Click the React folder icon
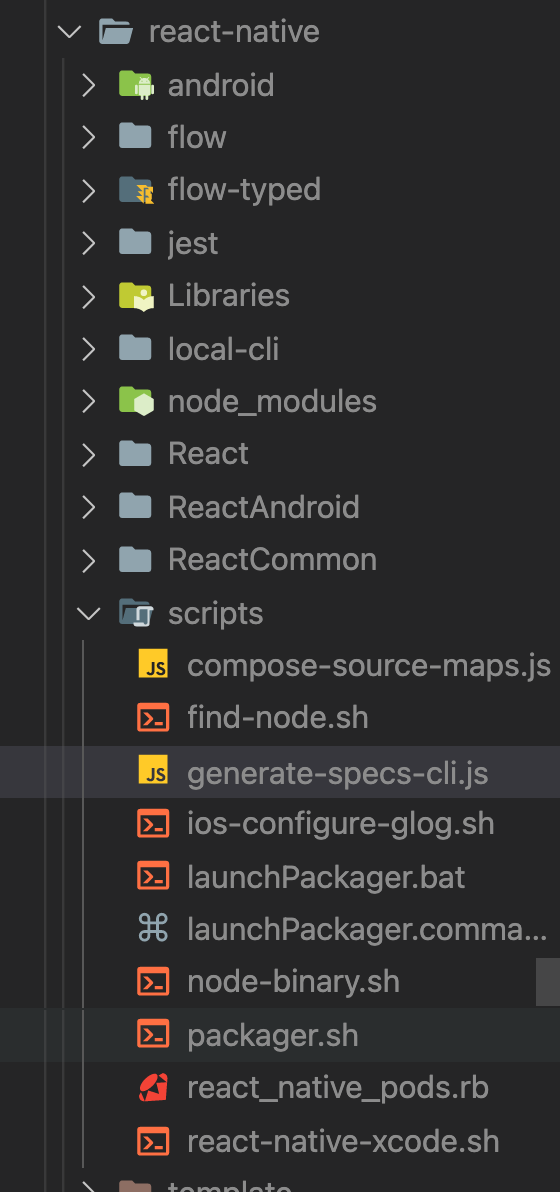The width and height of the screenshot is (560, 1192). tap(135, 453)
